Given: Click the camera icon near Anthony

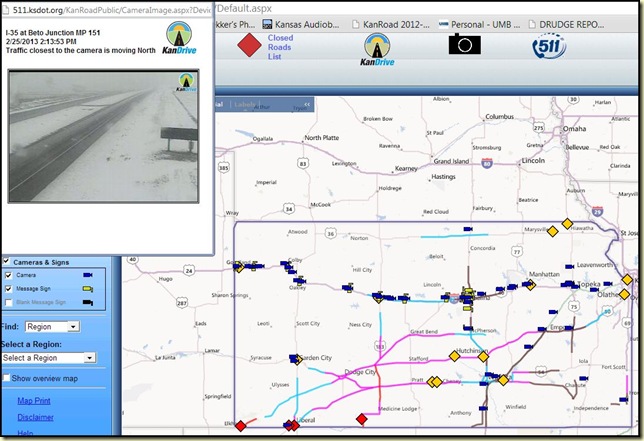Looking at the screenshot, I should 483,408.
